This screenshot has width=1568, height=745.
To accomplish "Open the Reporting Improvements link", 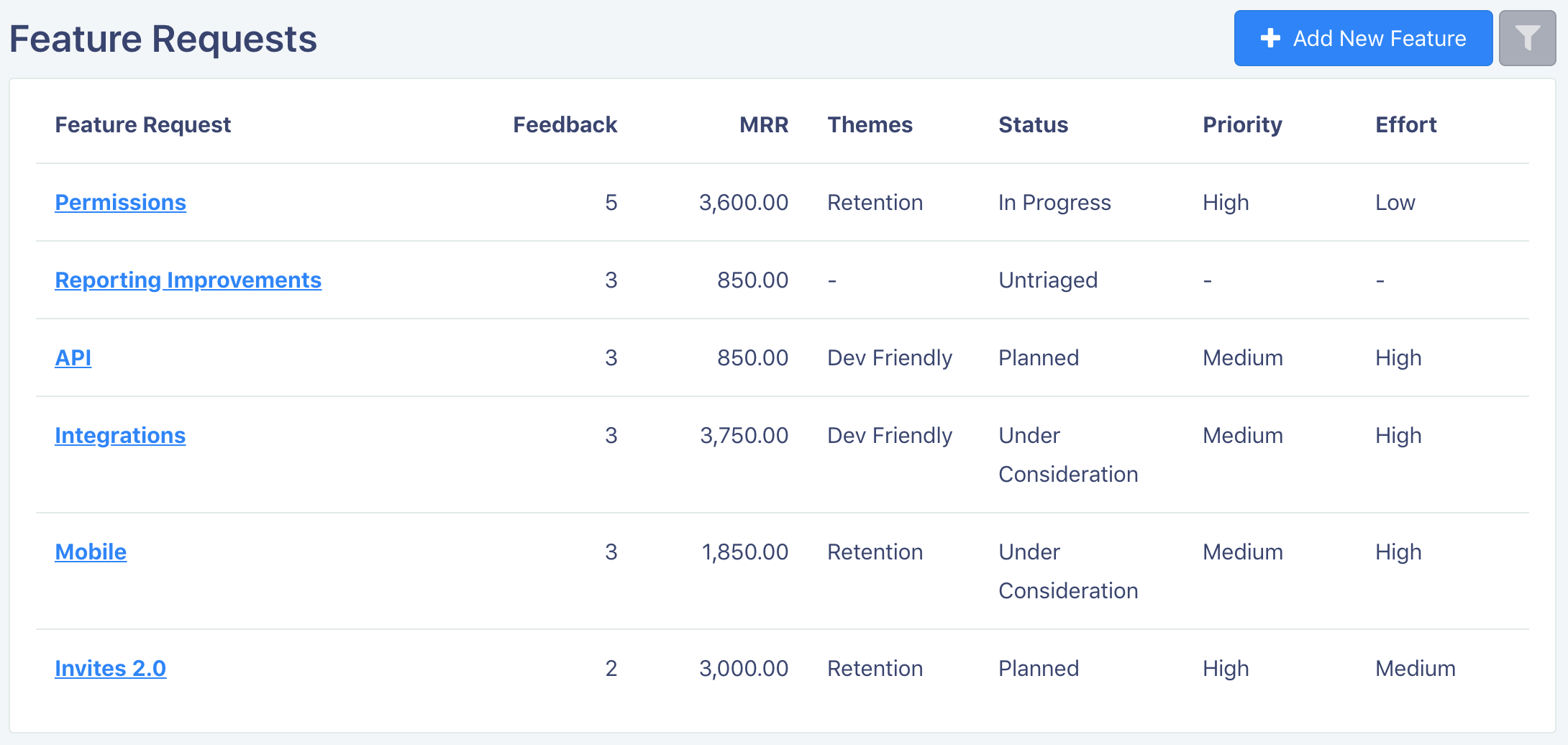I will click(x=188, y=280).
